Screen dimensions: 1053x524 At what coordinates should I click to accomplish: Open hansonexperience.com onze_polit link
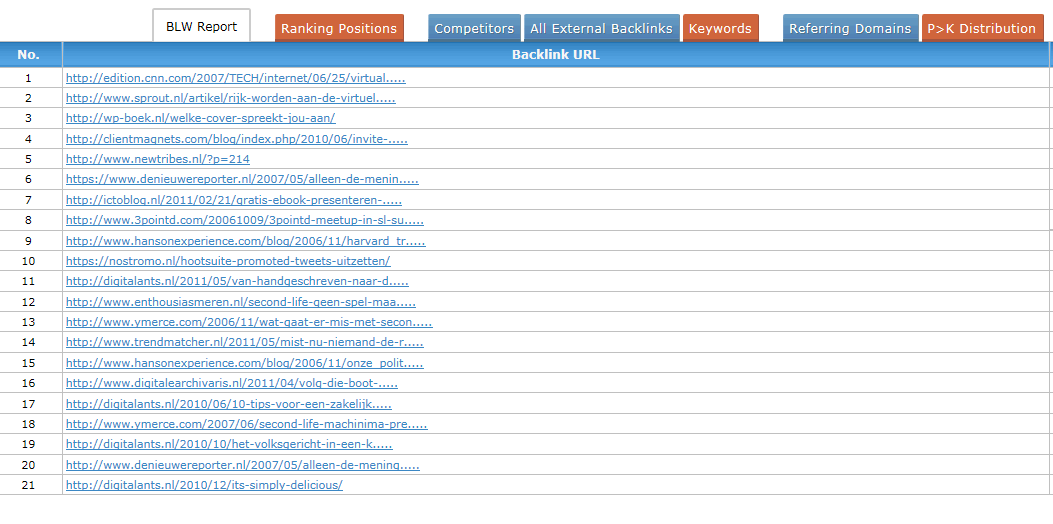pos(244,363)
